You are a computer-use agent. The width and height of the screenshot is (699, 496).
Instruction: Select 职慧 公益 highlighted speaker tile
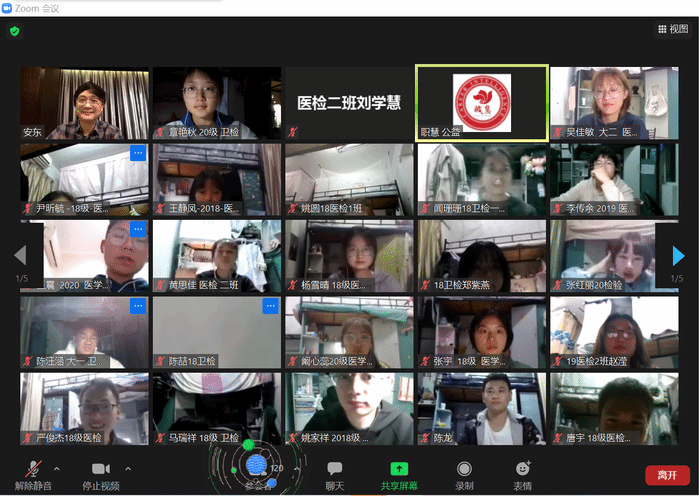[x=481, y=103]
